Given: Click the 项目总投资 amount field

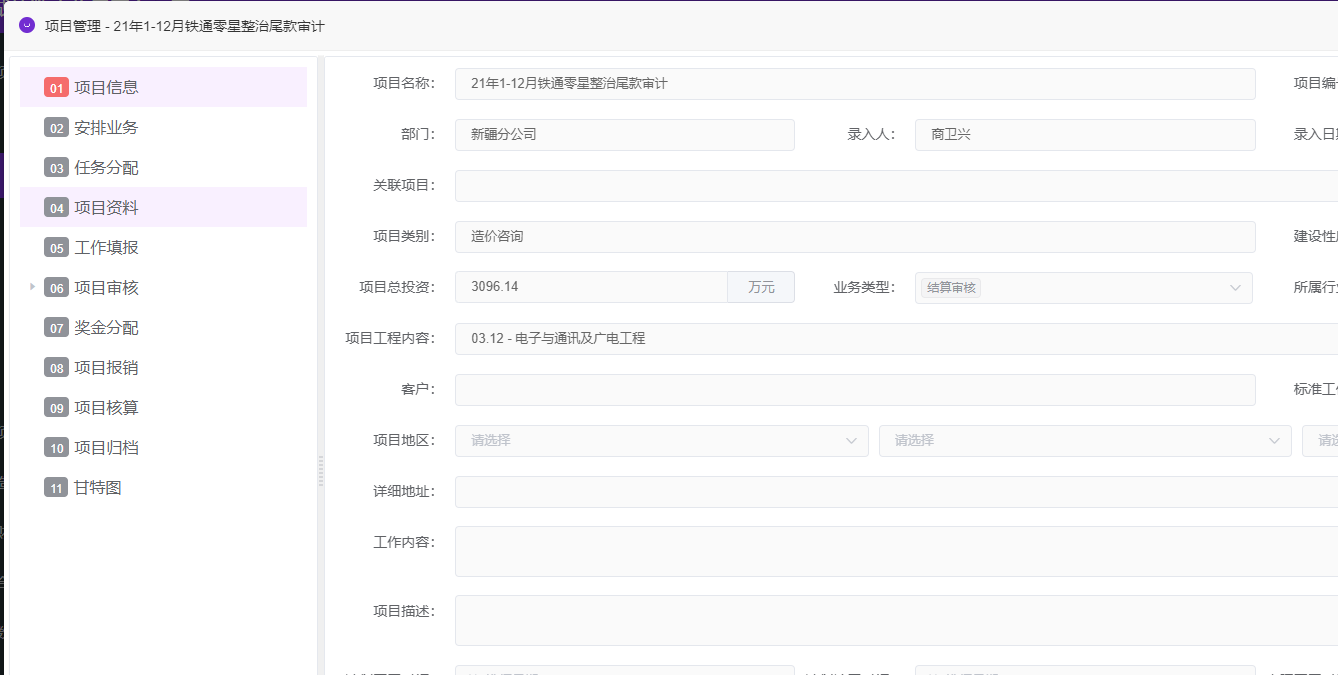Looking at the screenshot, I should [590, 287].
